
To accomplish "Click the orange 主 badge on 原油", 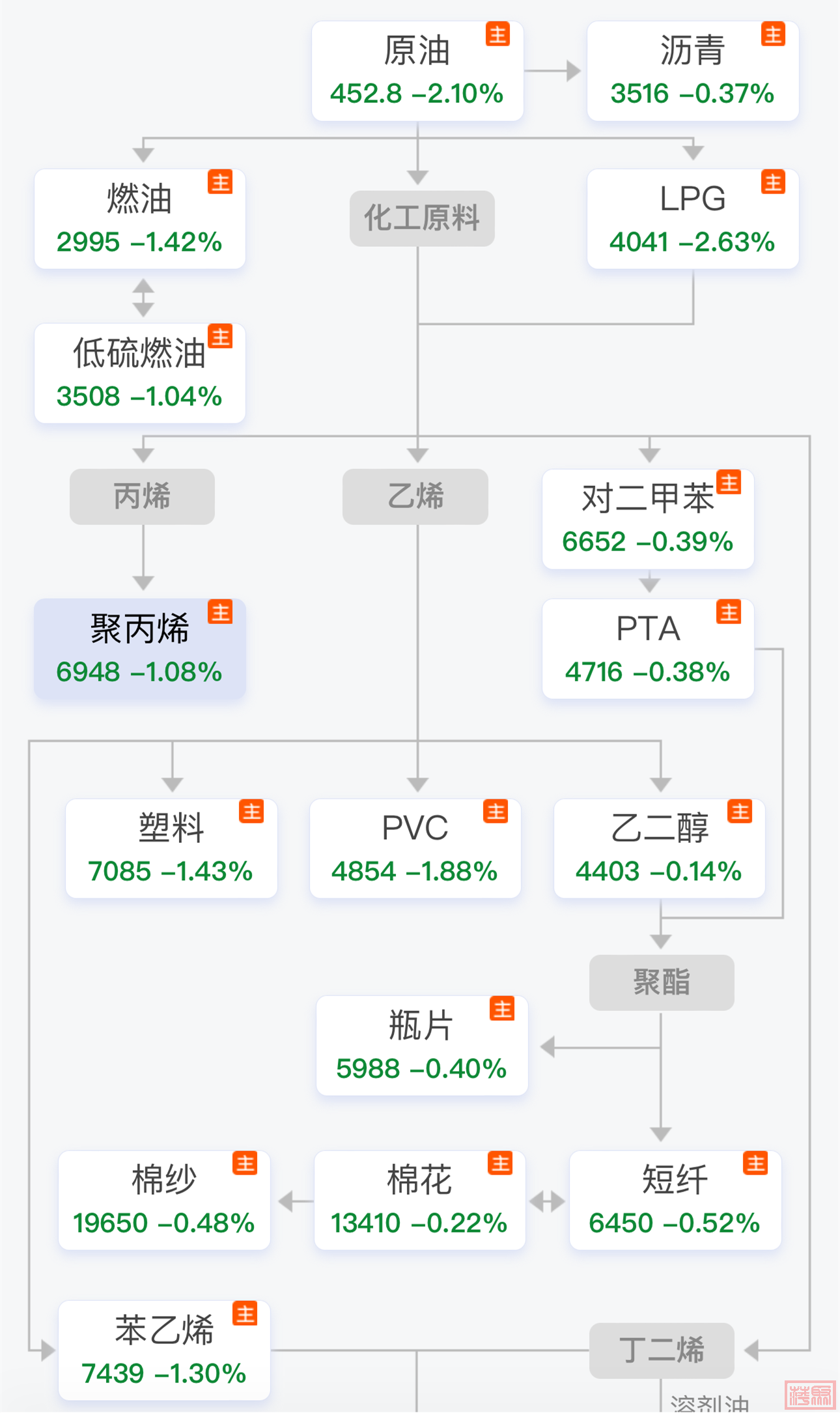I will (497, 34).
